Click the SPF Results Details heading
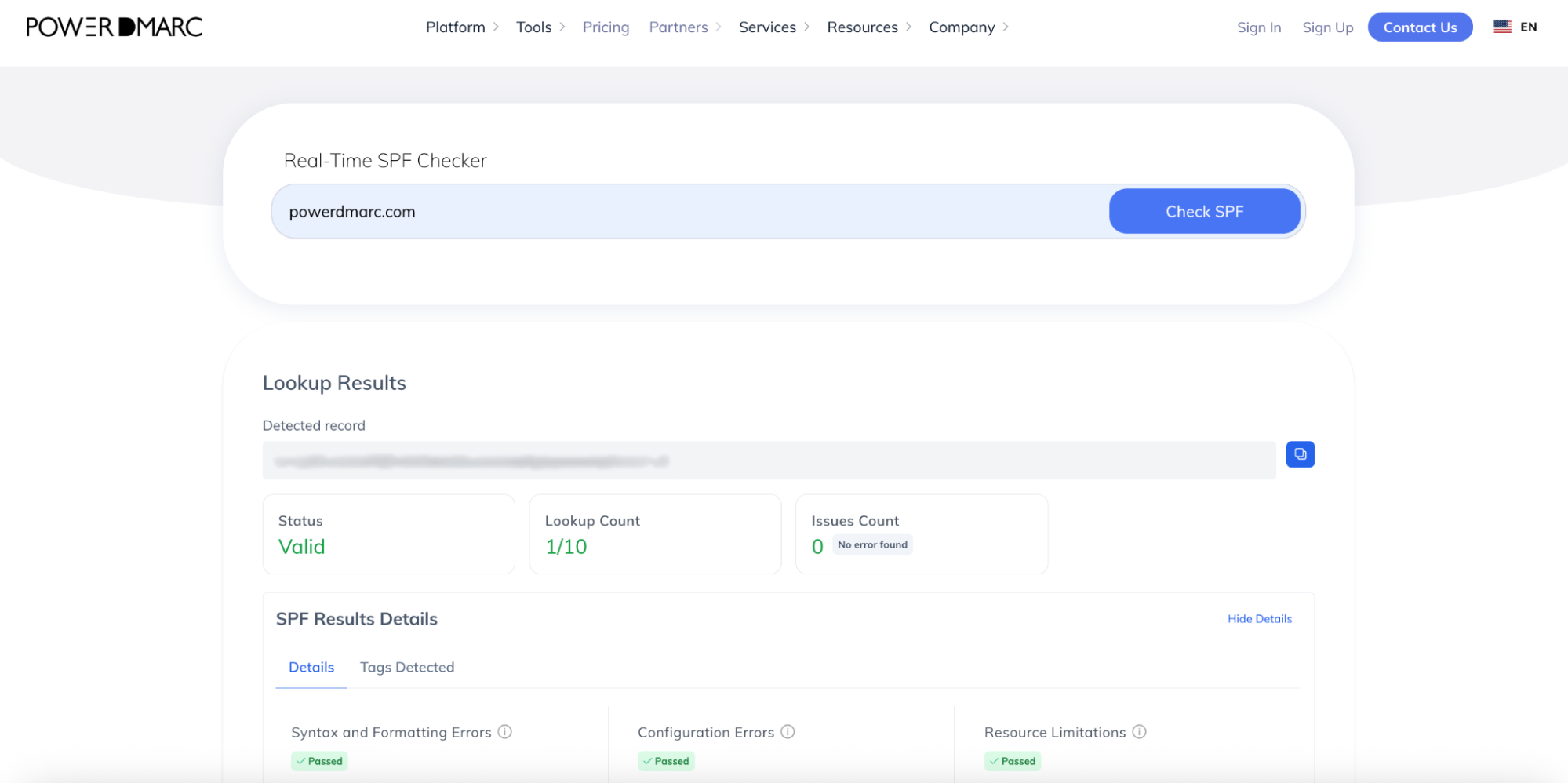This screenshot has width=1568, height=783. point(357,619)
